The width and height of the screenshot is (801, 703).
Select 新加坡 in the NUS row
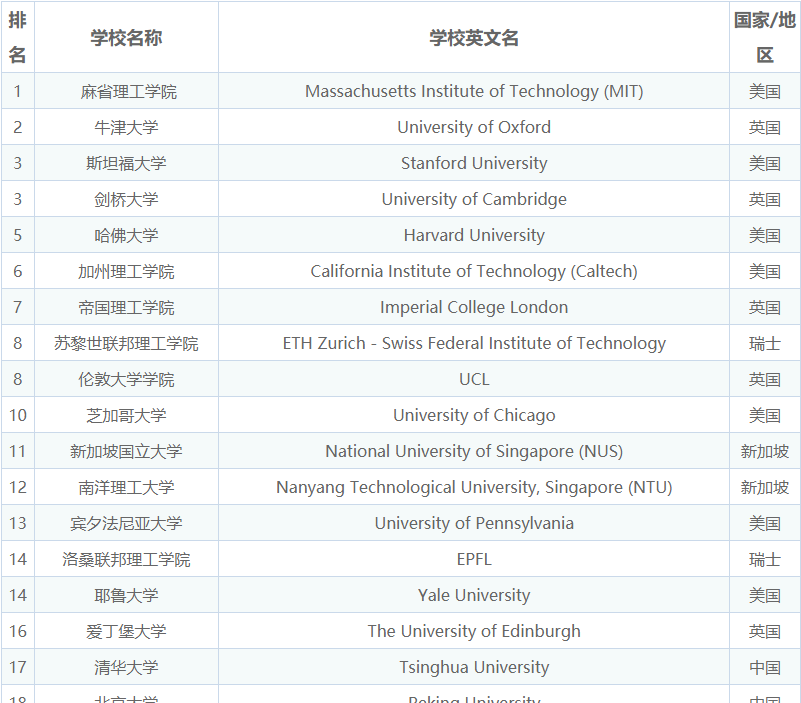tap(765, 452)
